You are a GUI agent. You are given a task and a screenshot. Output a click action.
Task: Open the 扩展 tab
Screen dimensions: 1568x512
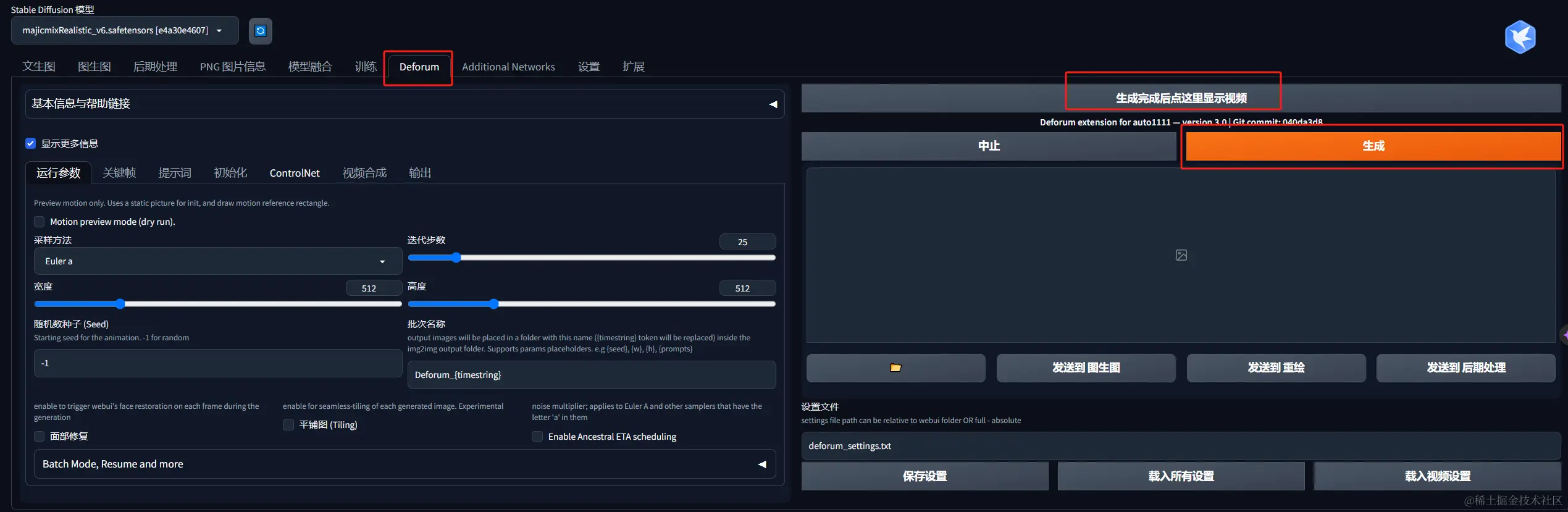pyautogui.click(x=633, y=67)
